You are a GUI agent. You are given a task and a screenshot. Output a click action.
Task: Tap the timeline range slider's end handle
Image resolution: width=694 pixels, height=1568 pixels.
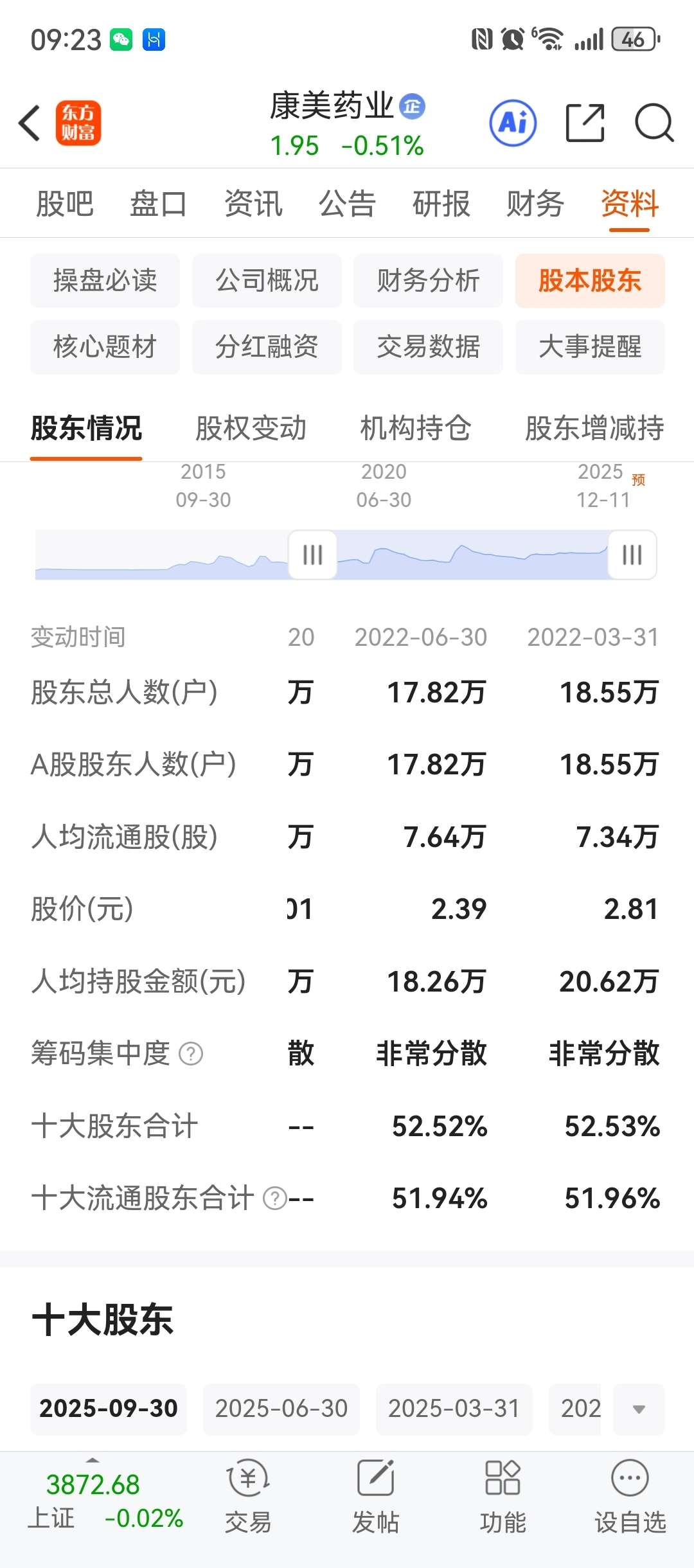click(632, 555)
